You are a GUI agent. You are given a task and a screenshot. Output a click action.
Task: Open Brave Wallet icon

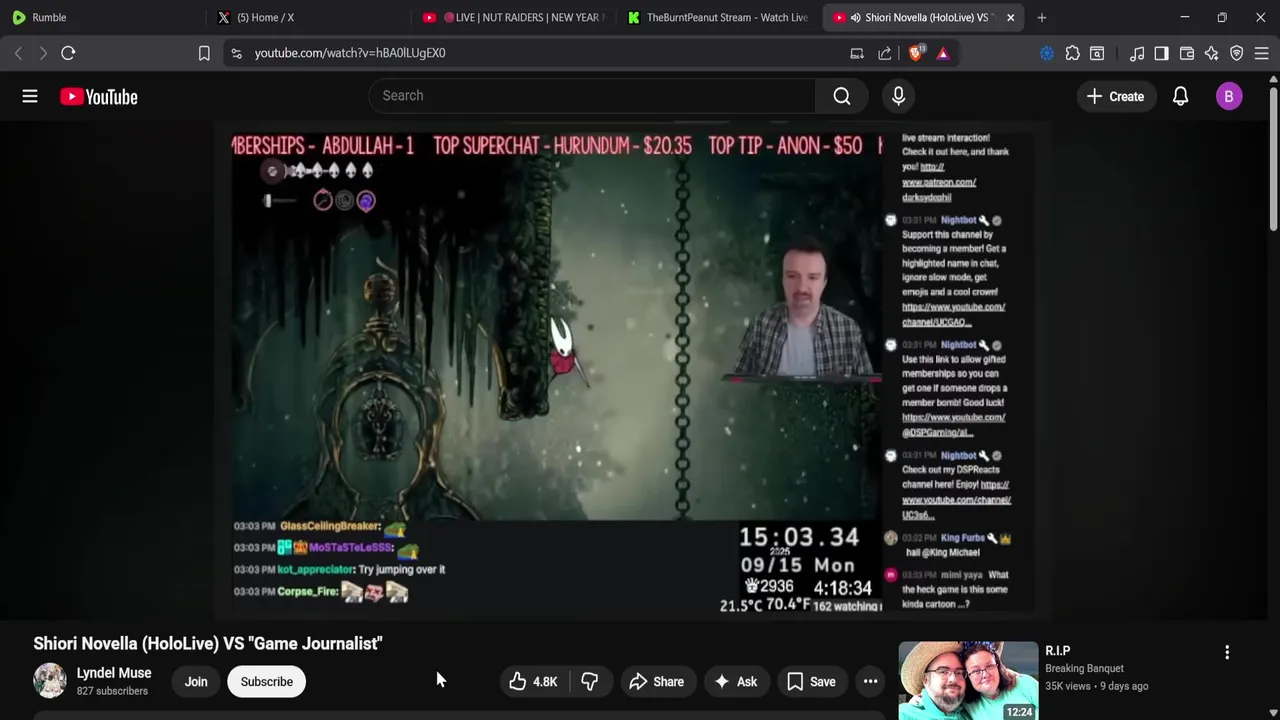pos(1187,53)
